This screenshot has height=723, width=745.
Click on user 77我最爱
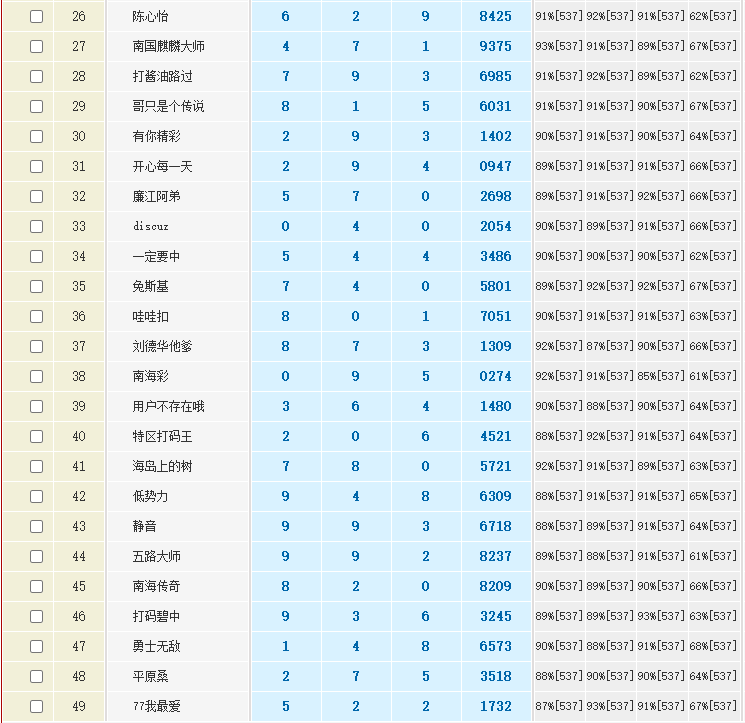tap(156, 707)
